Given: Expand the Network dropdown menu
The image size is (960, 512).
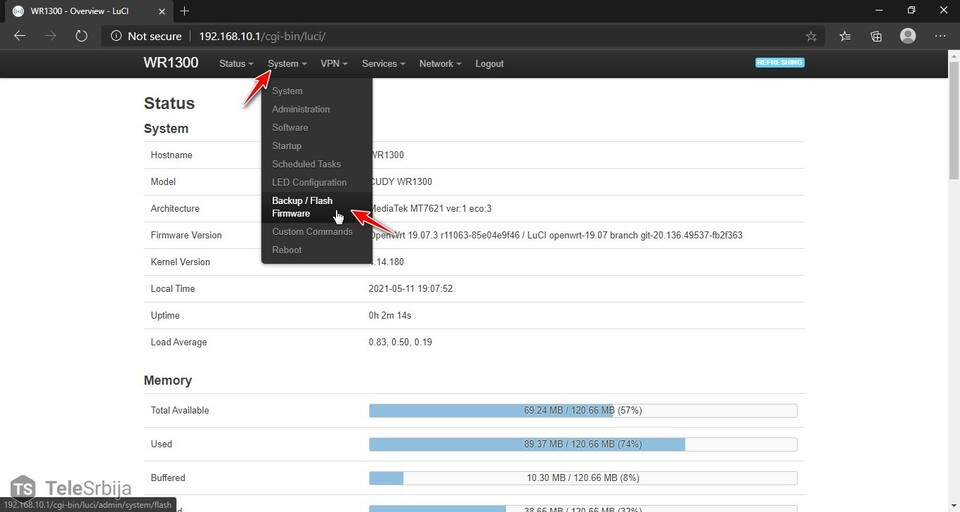Looking at the screenshot, I should click(440, 64).
